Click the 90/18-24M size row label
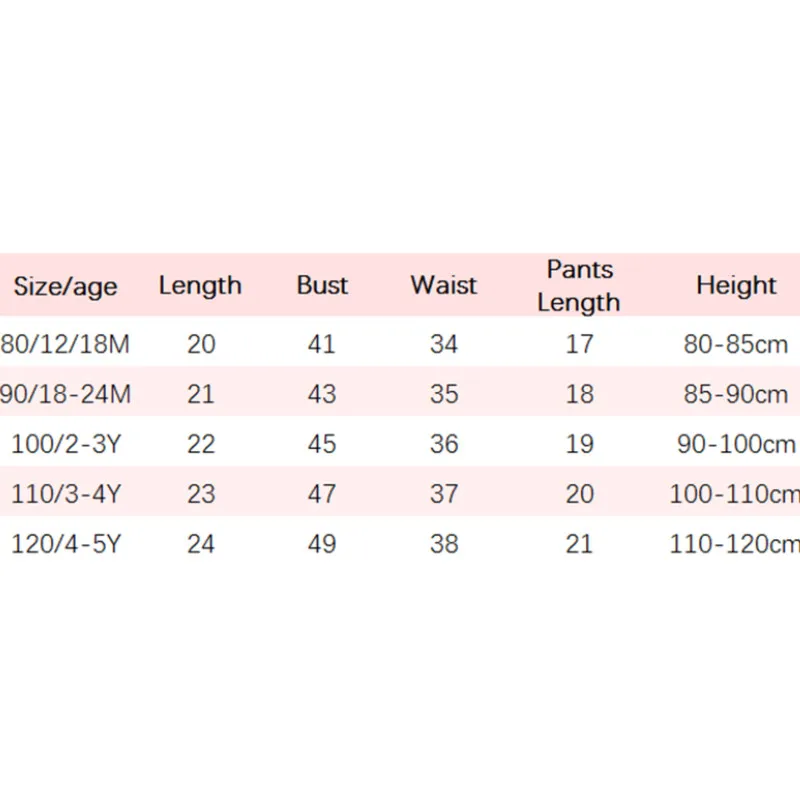 [66, 394]
